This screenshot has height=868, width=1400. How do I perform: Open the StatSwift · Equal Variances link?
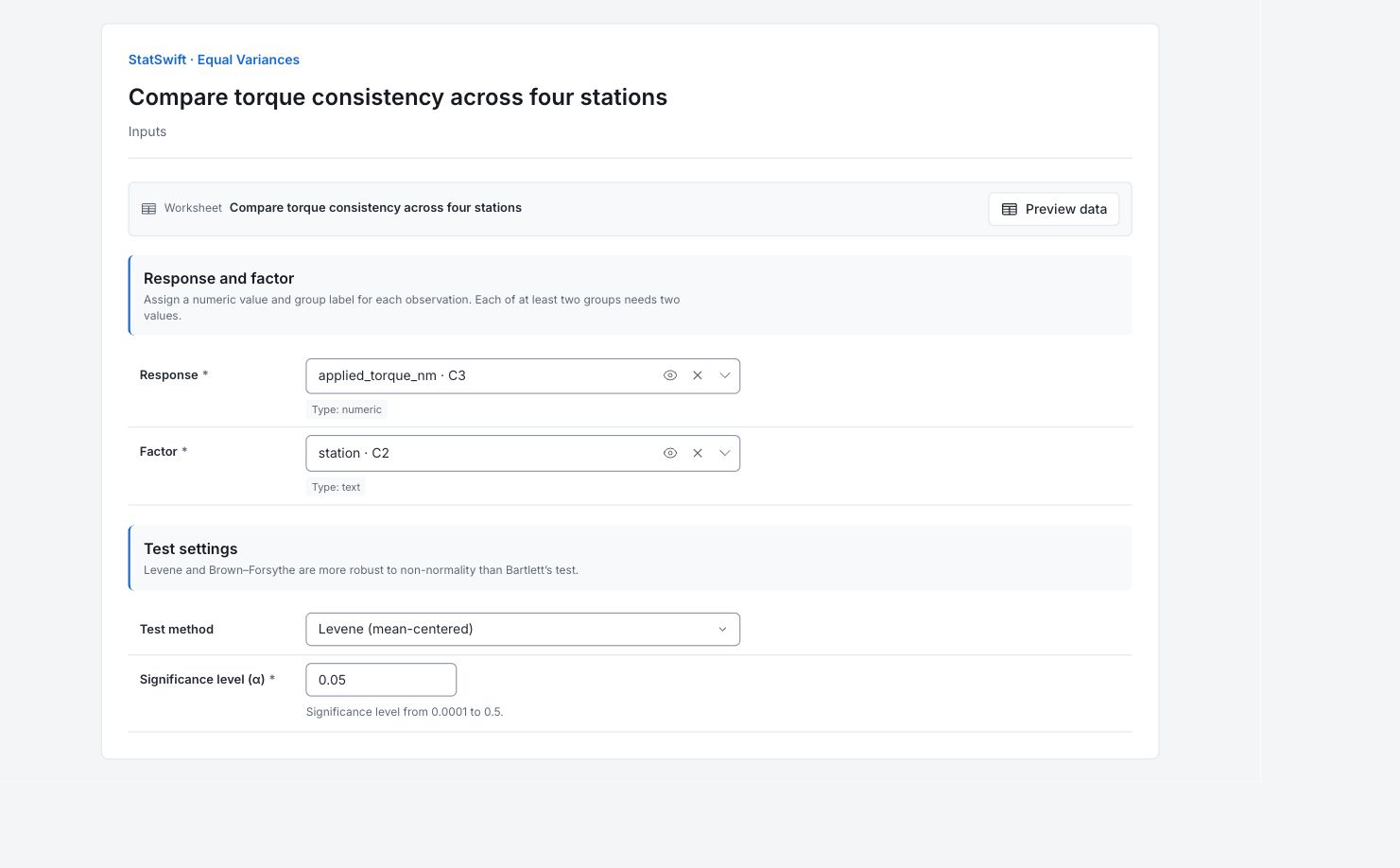click(214, 60)
